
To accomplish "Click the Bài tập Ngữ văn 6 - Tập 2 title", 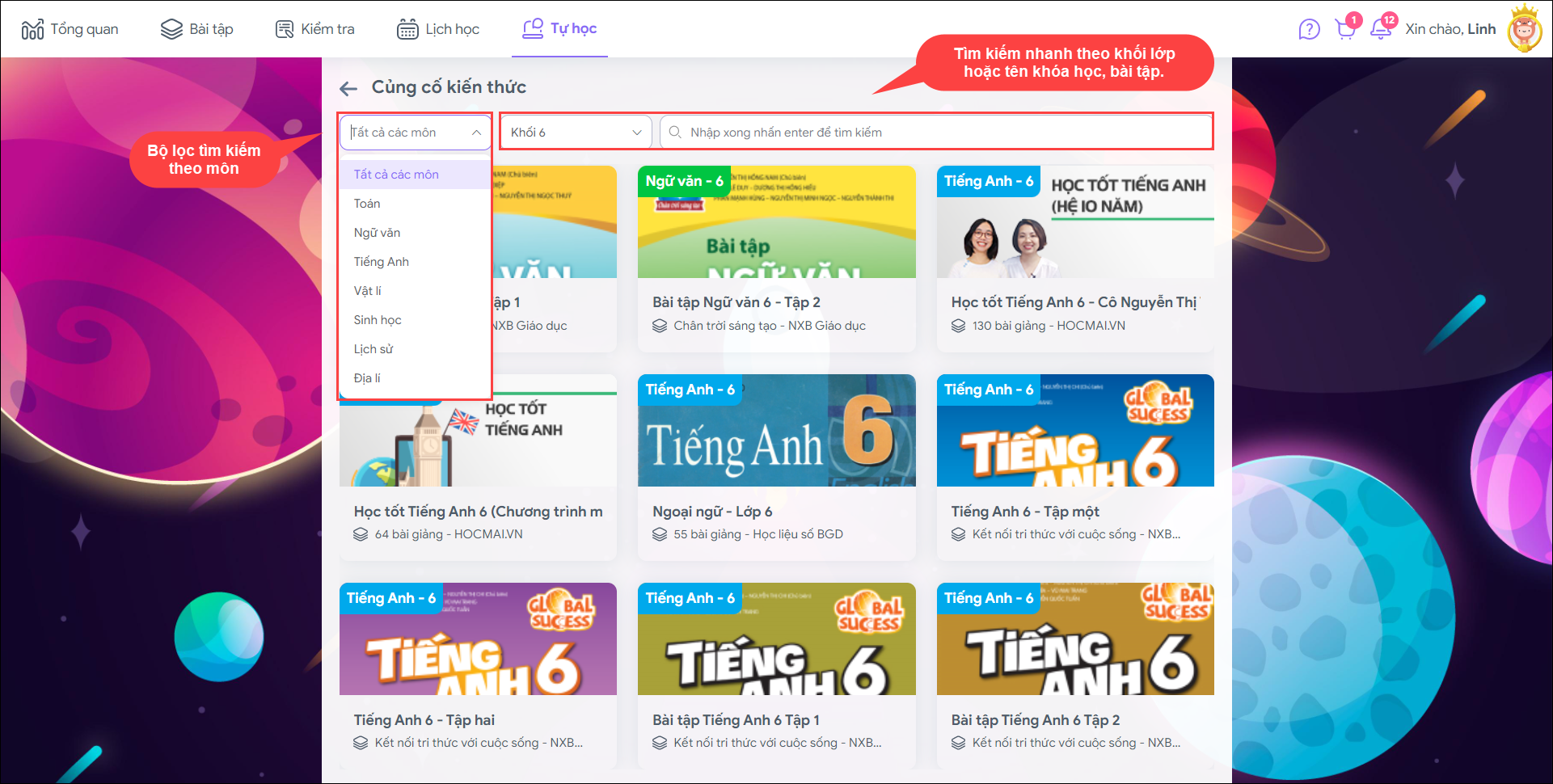I will (736, 302).
